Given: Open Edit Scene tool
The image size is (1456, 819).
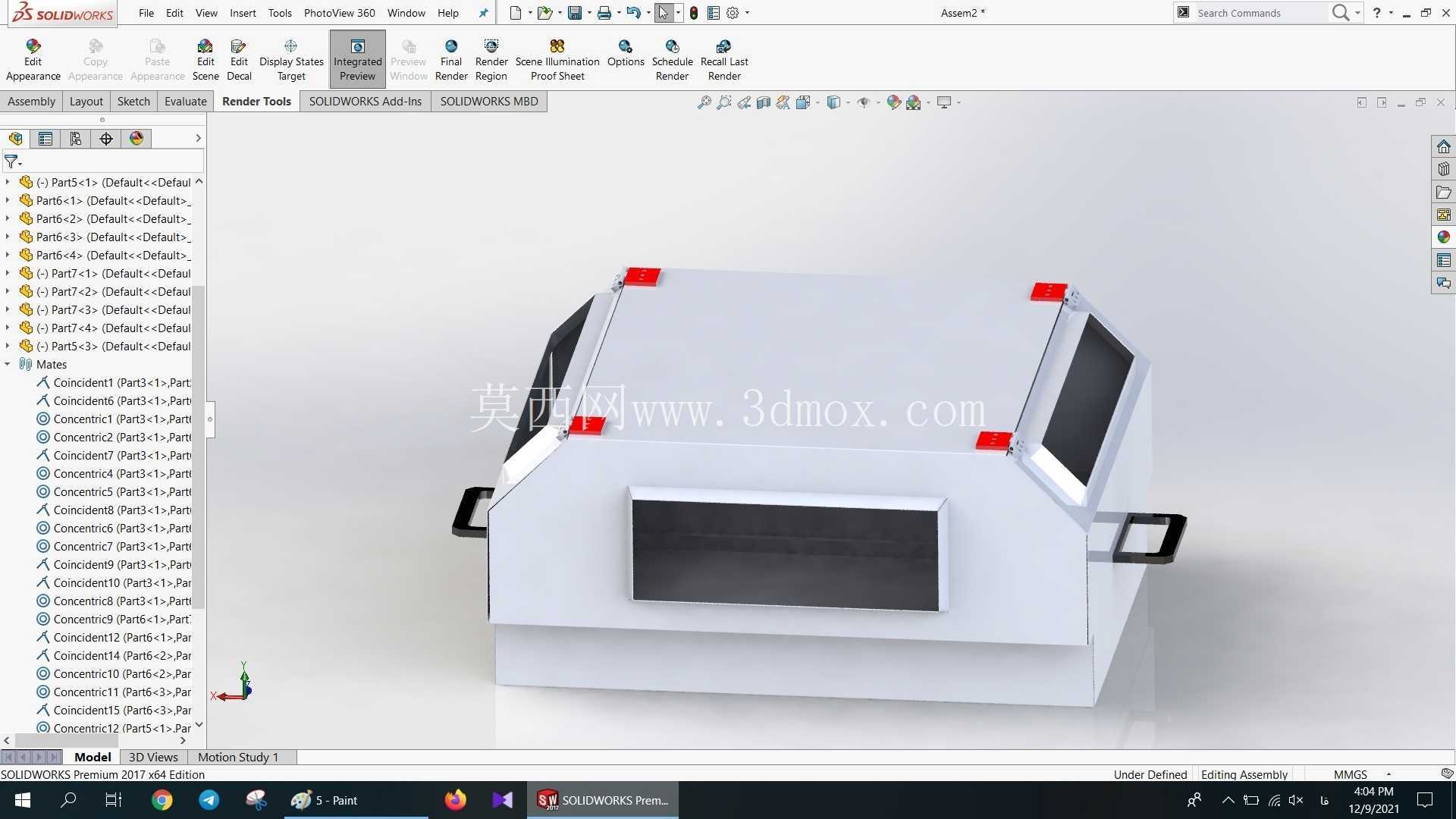Looking at the screenshot, I should click(205, 59).
